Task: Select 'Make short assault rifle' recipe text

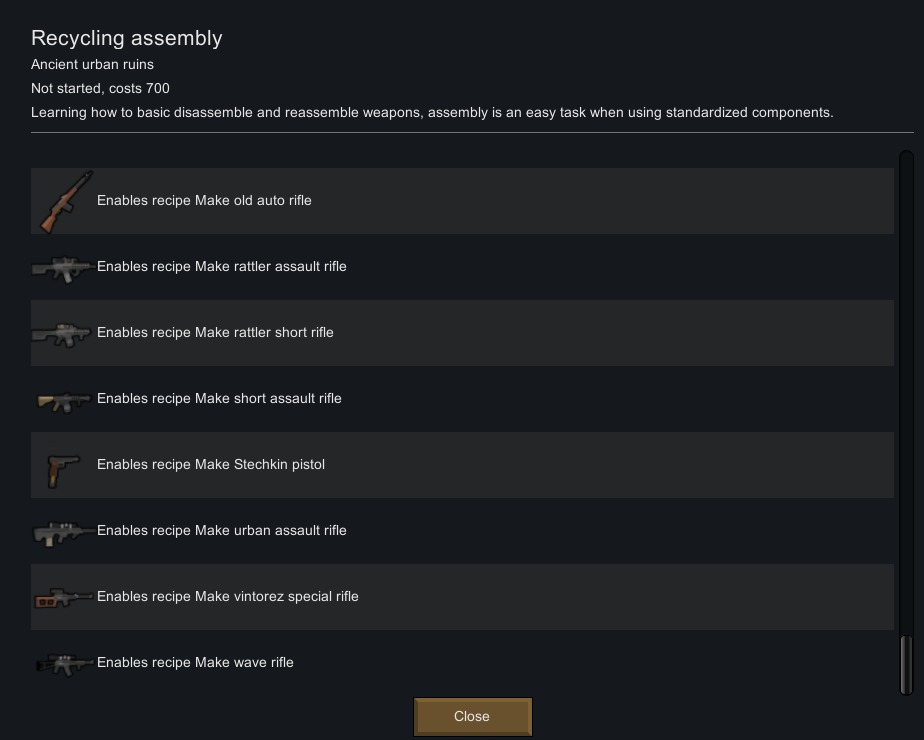Action: coord(268,398)
